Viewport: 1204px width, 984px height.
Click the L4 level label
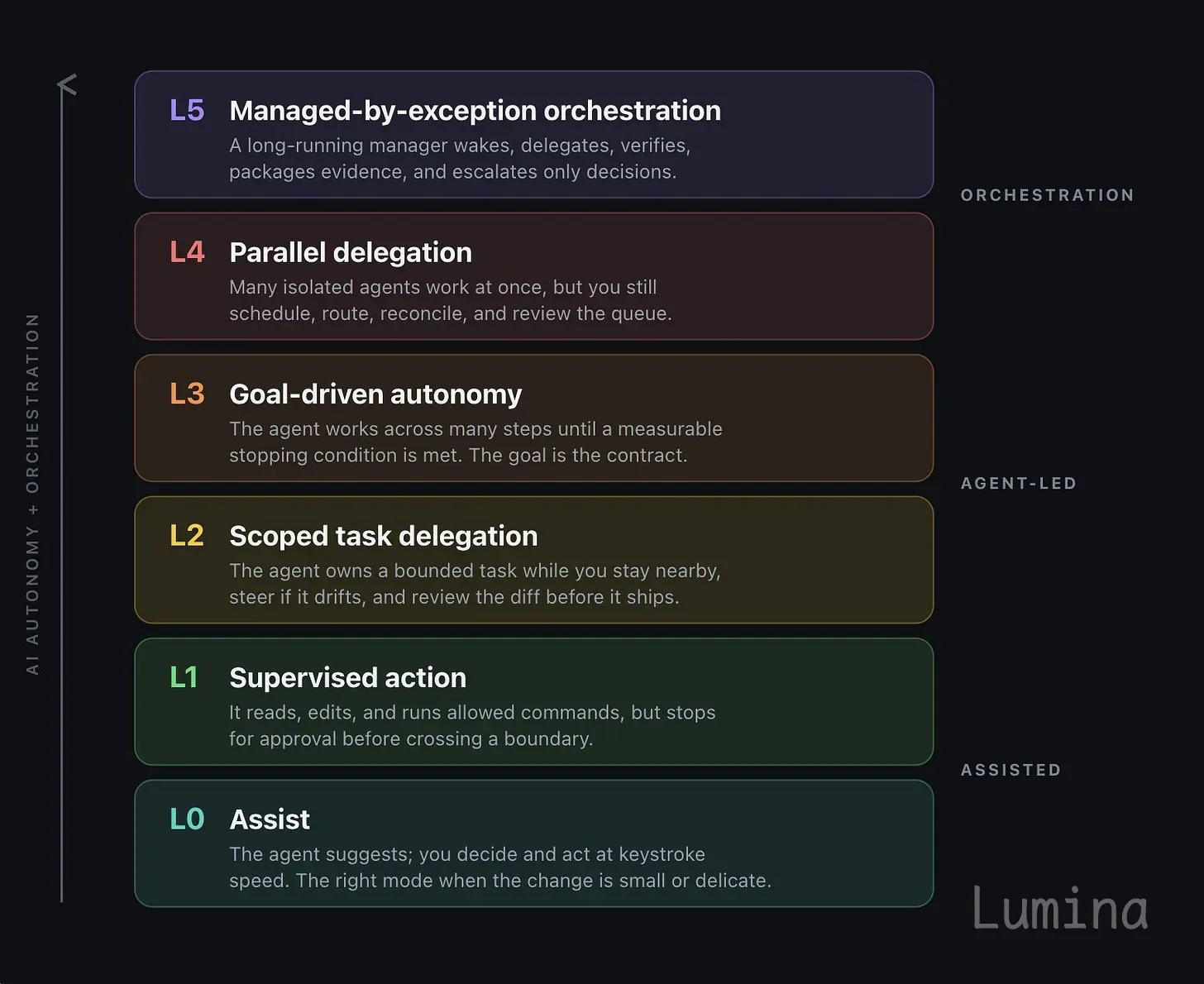(x=187, y=252)
